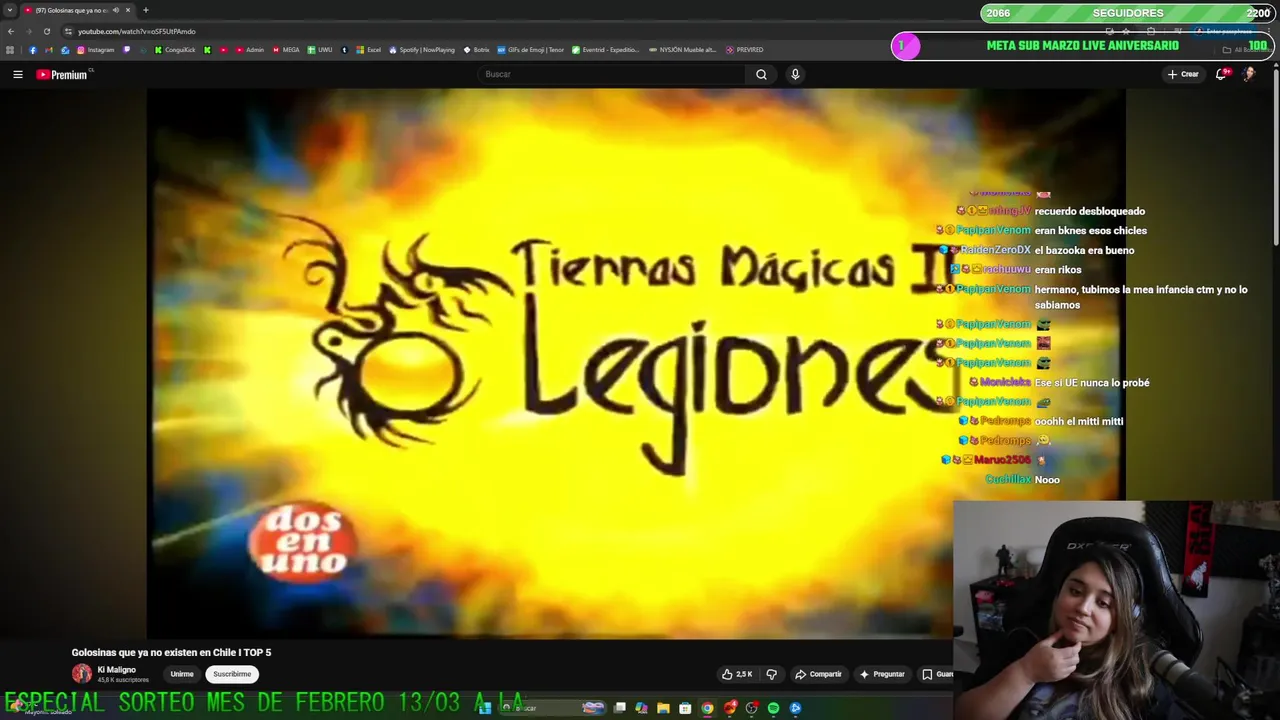The width and height of the screenshot is (1280, 720).
Task: Open Ki Maligno channel name link
Action: point(116,669)
